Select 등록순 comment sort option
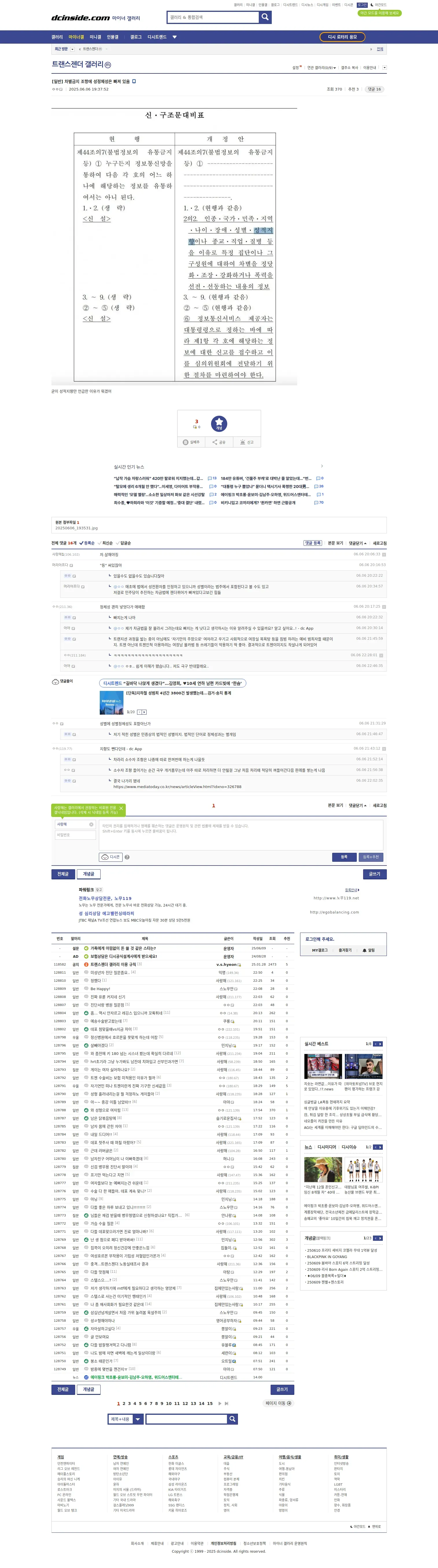The height and width of the screenshot is (1568, 438). tap(87, 543)
